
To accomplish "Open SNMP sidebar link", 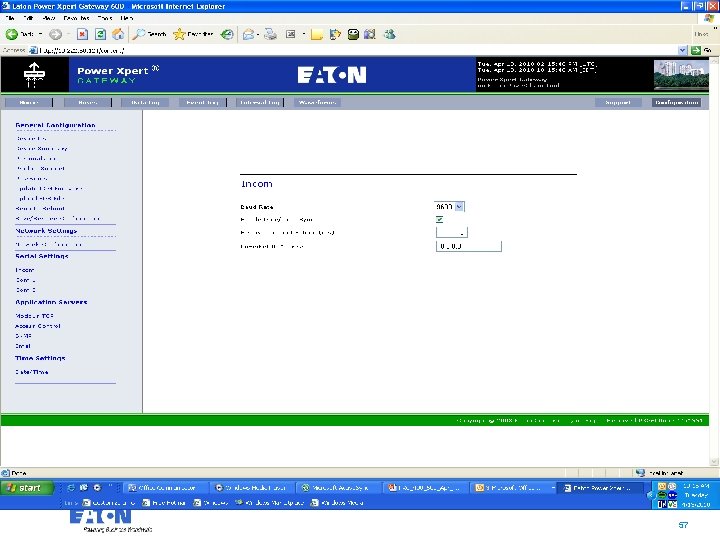I will pos(23,336).
